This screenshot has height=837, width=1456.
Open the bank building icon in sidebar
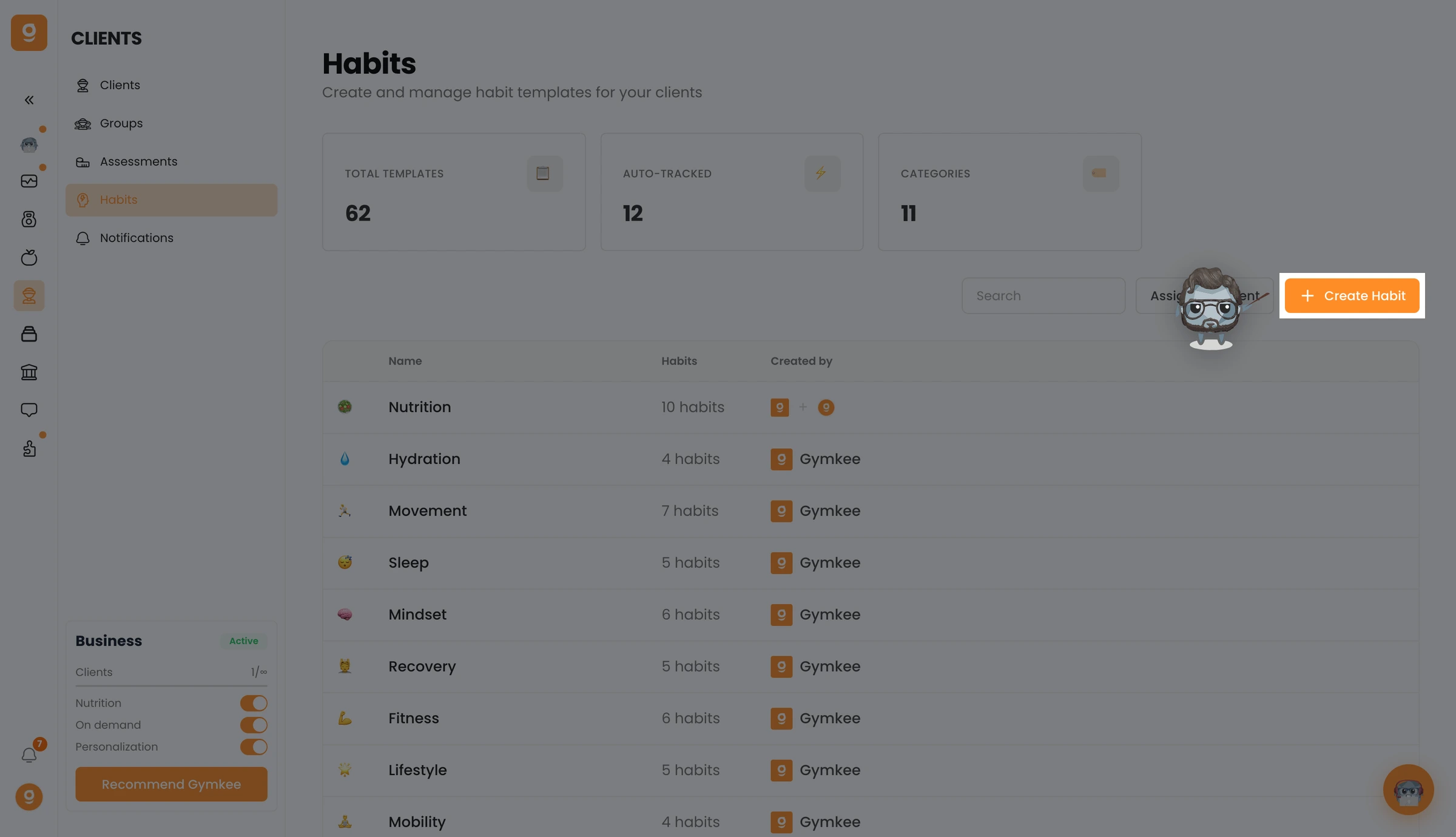pyautogui.click(x=29, y=372)
